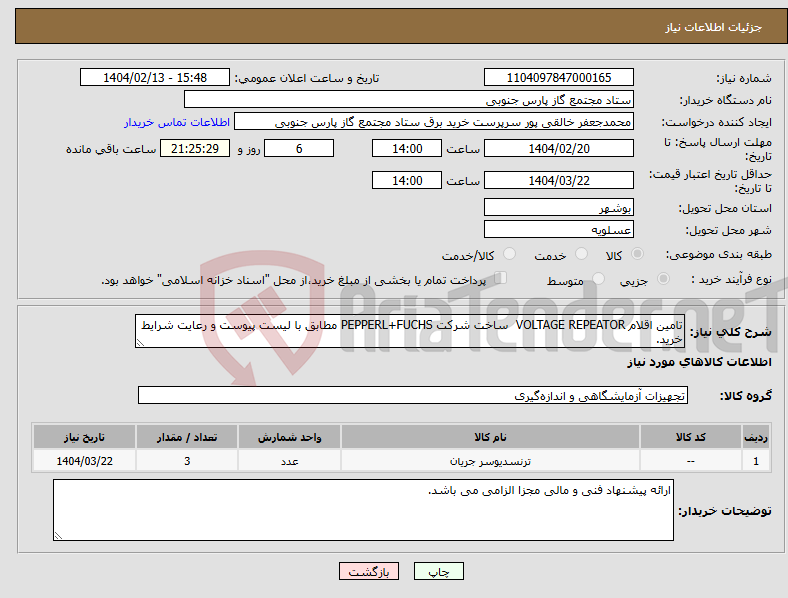Click the row number cell 1

pyautogui.click(x=756, y=461)
